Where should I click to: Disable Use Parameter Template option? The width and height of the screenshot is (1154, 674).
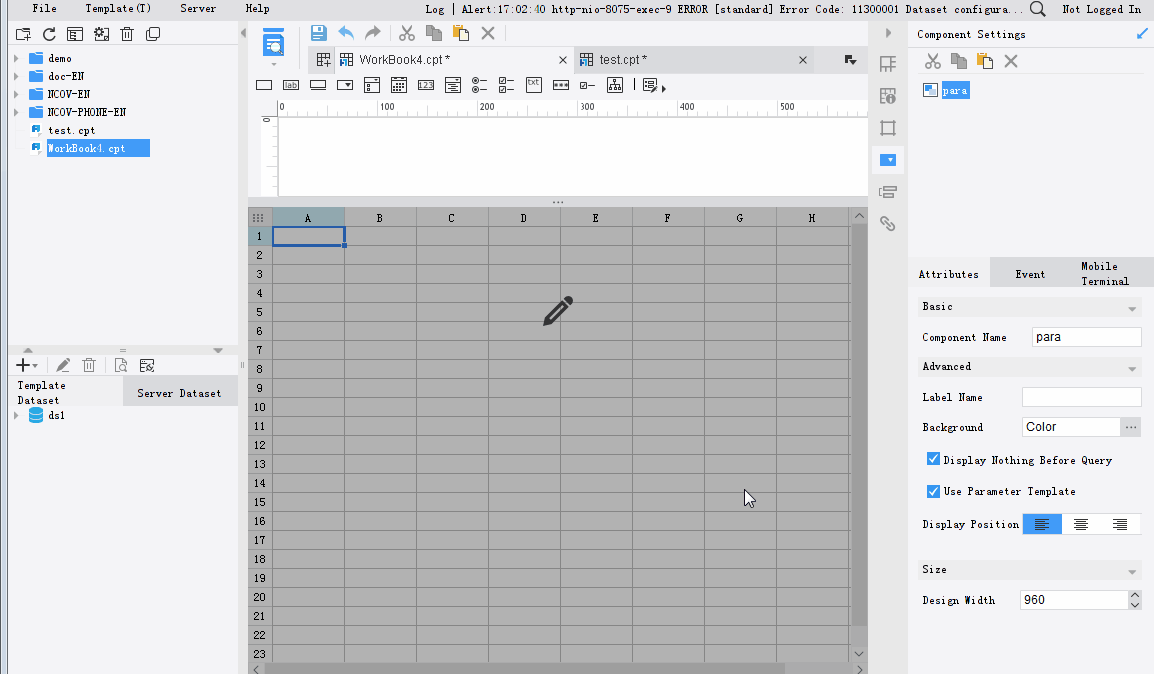[933, 491]
